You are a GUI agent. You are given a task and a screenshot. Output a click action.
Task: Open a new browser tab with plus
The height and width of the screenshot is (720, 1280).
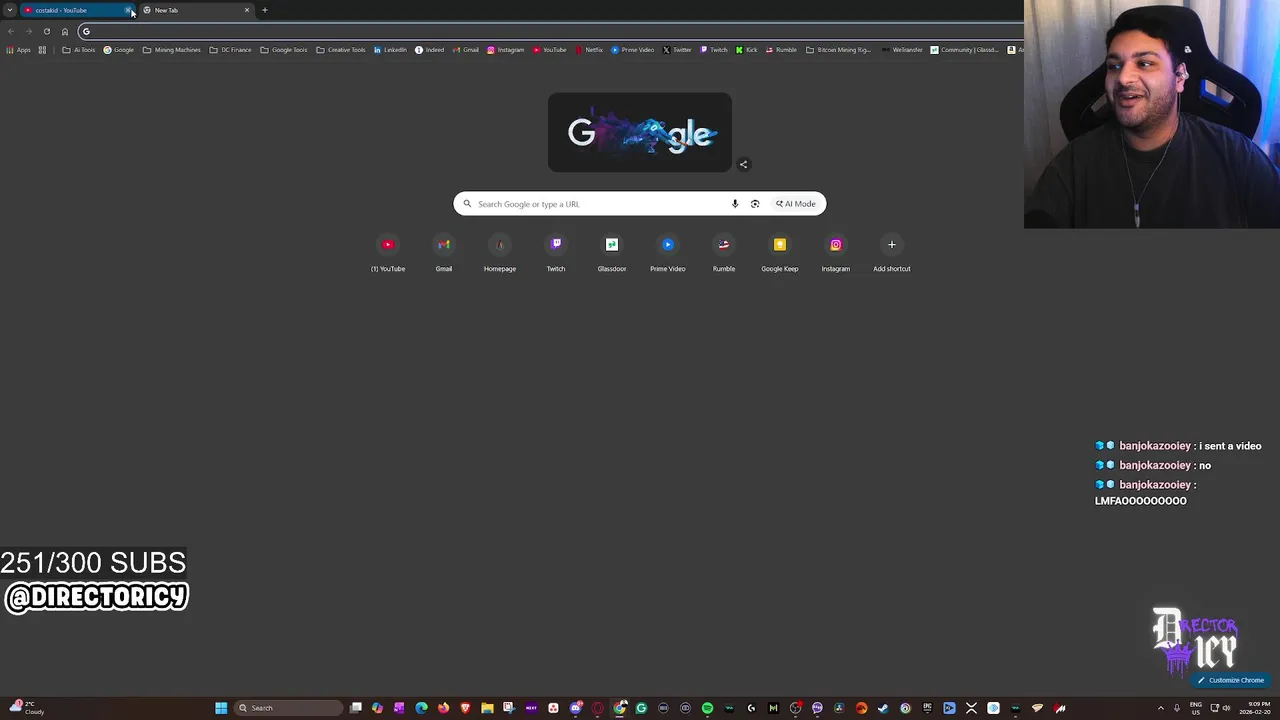coord(265,10)
